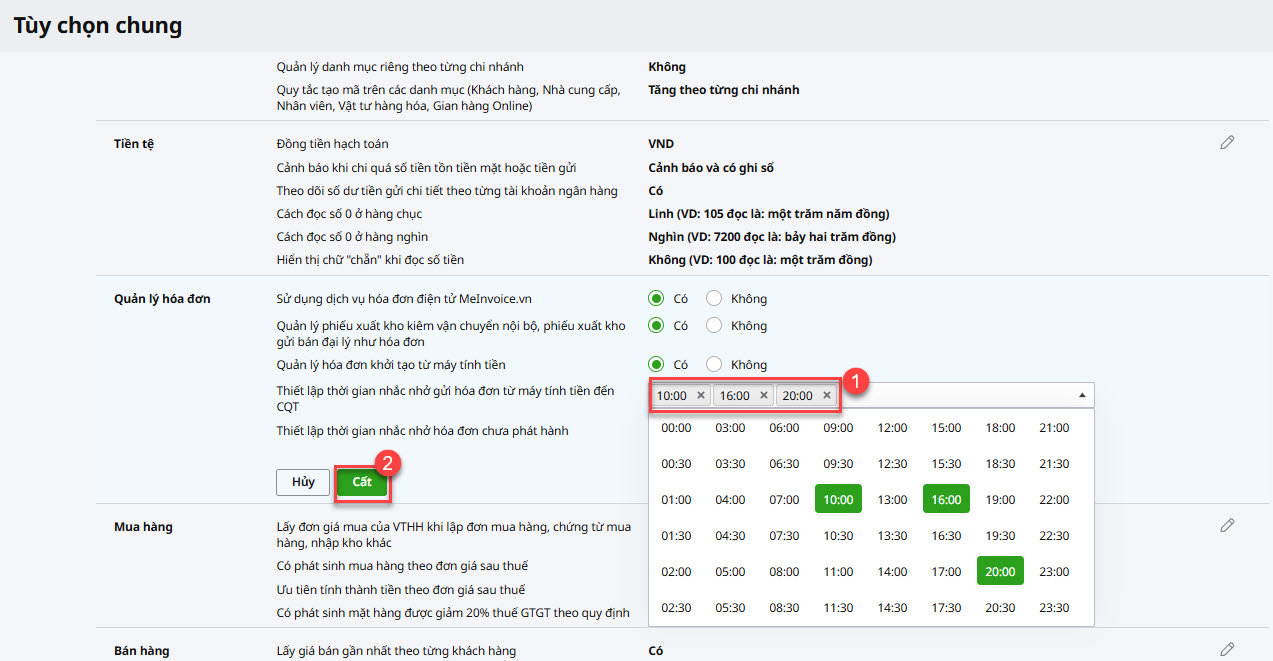Remove the 10:00 time tag
The width and height of the screenshot is (1273, 661).
coord(701,395)
